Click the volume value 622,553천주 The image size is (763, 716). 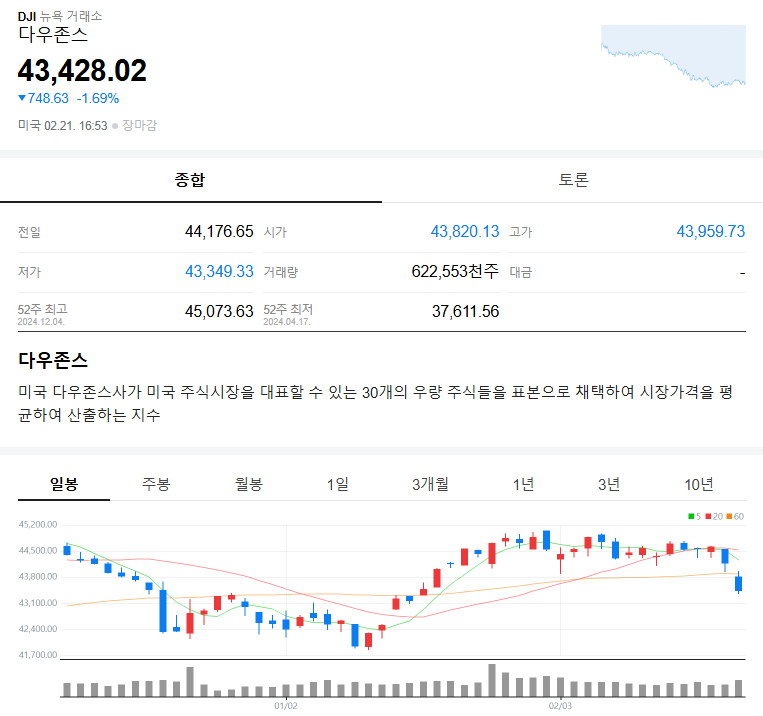(455, 271)
